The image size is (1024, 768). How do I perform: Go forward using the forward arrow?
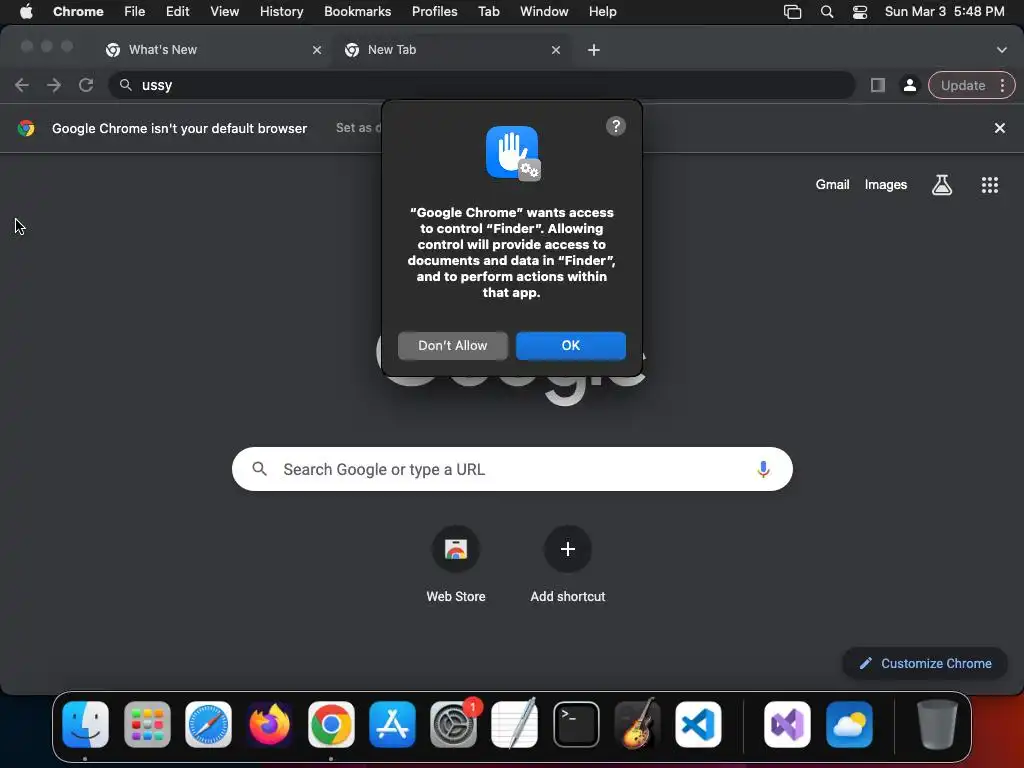click(54, 86)
